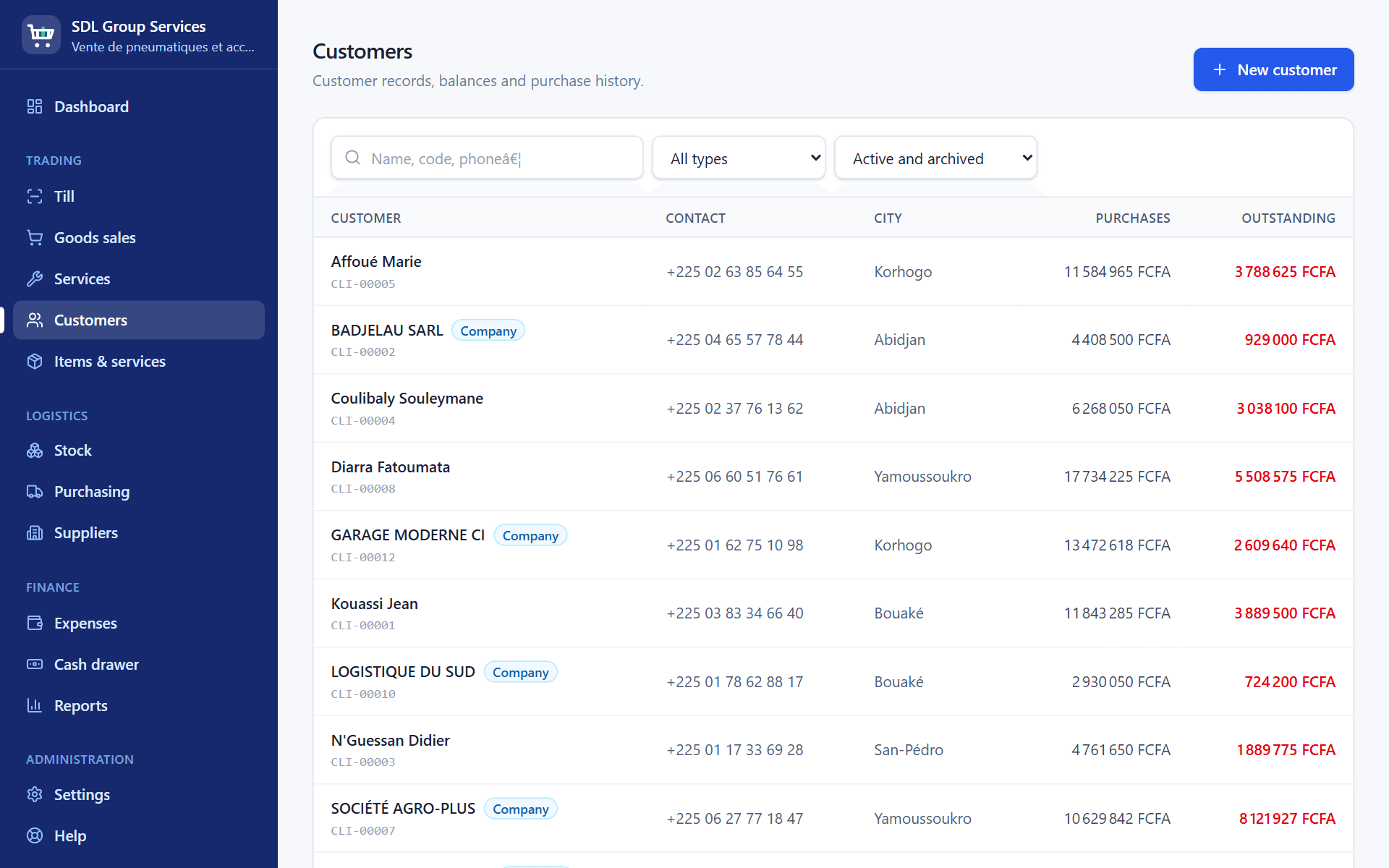The height and width of the screenshot is (868, 1389).
Task: Click the Services wrench icon
Action: click(35, 279)
